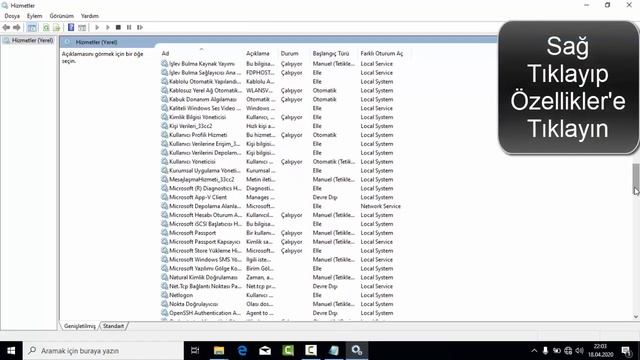Select Hizmetler (Yerel) in the tree pane
This screenshot has height=360, width=640.
[x=32, y=40]
